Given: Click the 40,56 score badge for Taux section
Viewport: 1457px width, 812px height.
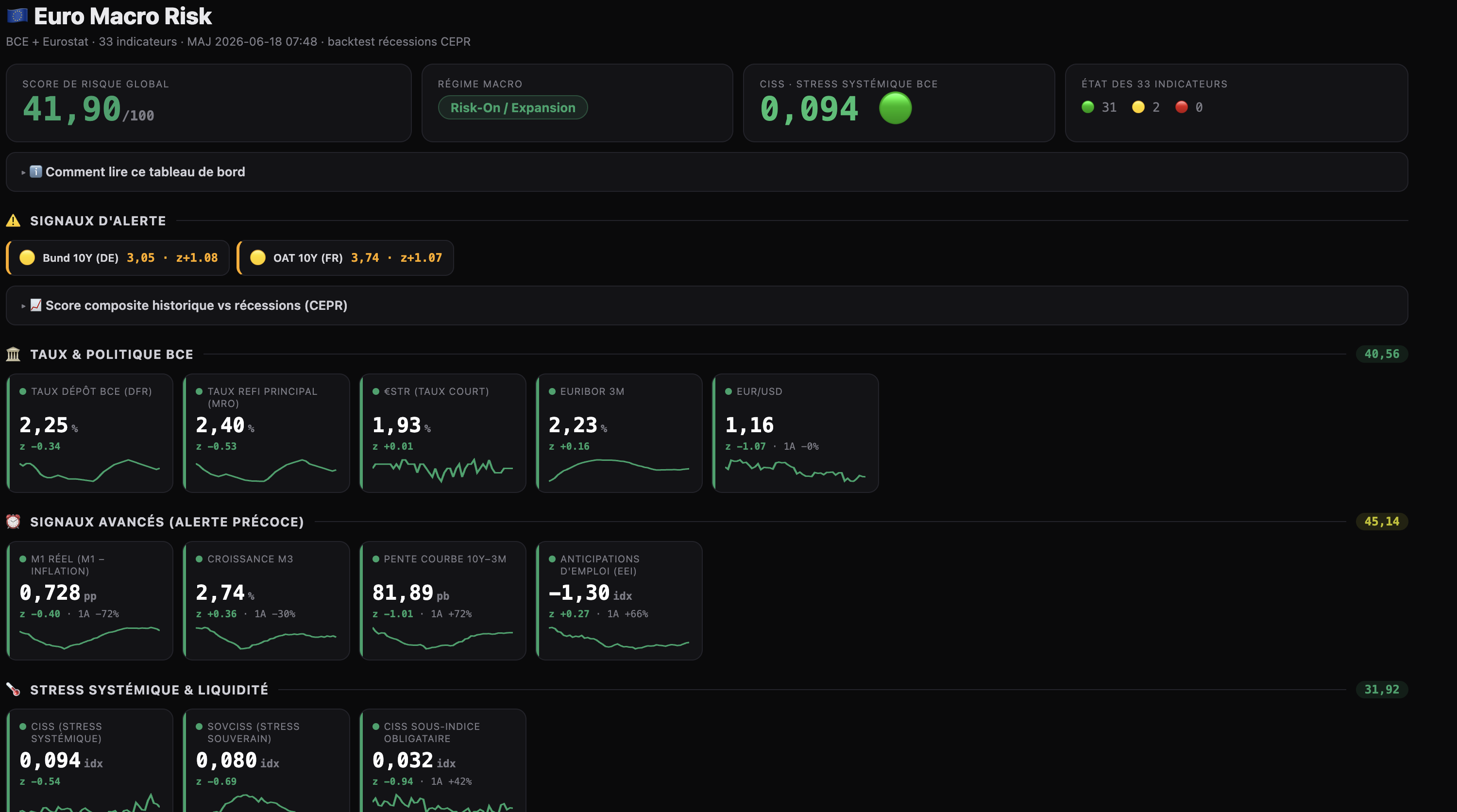Looking at the screenshot, I should tap(1382, 354).
